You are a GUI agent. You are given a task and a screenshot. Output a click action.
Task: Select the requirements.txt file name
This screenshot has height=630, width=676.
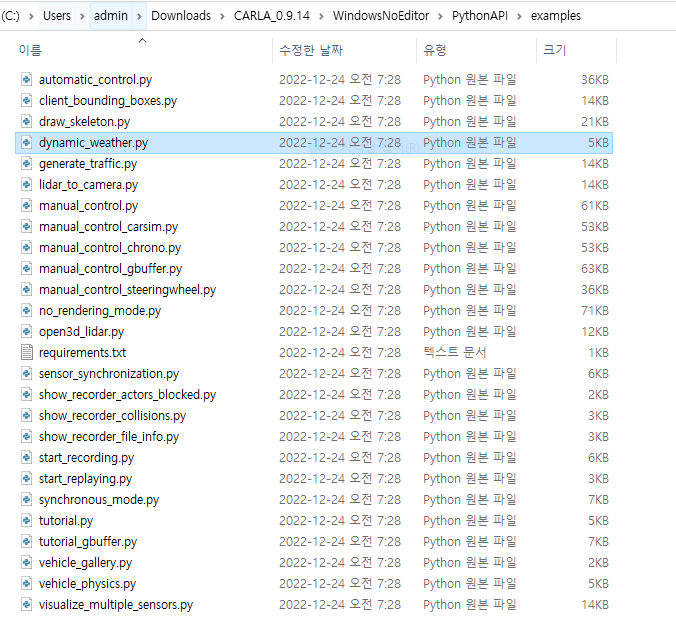pyautogui.click(x=82, y=353)
